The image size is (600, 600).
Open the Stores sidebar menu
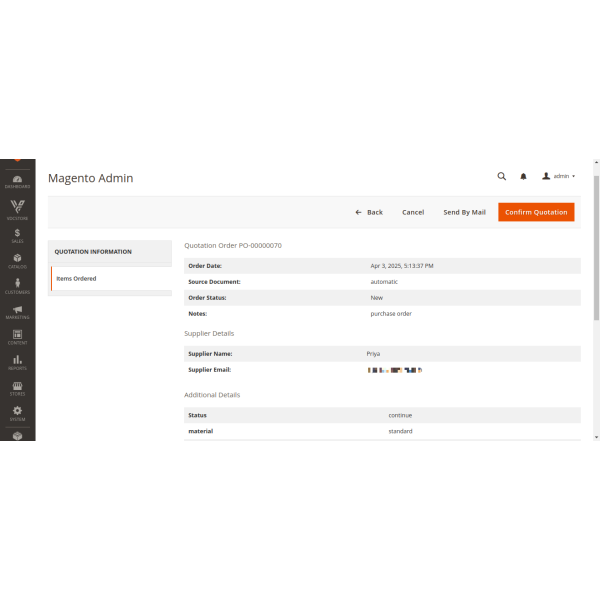(x=17, y=387)
